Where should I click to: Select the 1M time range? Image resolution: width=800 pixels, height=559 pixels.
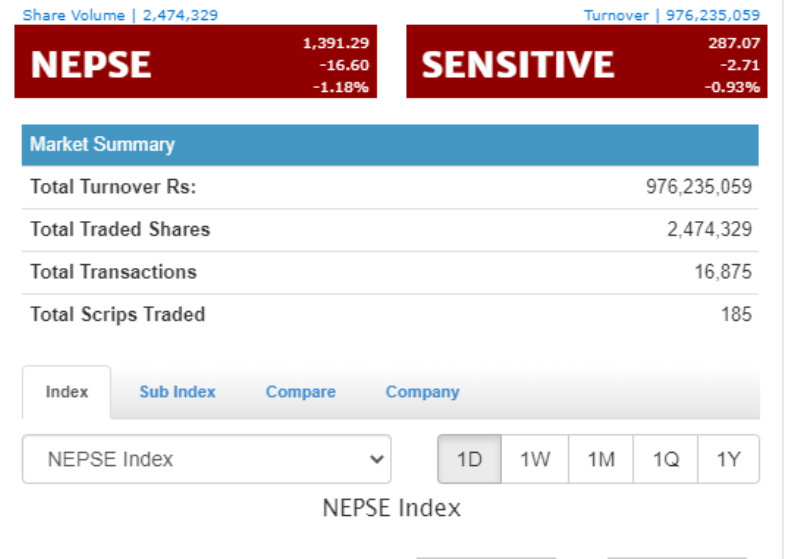(x=601, y=459)
